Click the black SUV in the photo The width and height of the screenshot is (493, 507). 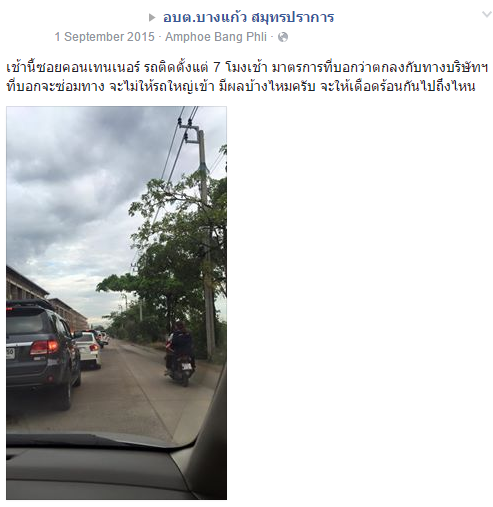point(41,353)
